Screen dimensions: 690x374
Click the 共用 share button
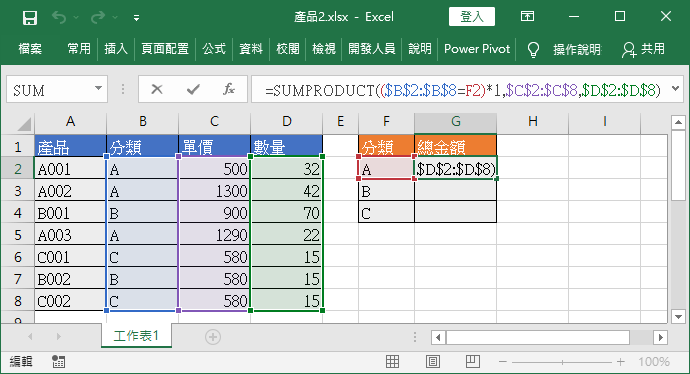(x=643, y=49)
